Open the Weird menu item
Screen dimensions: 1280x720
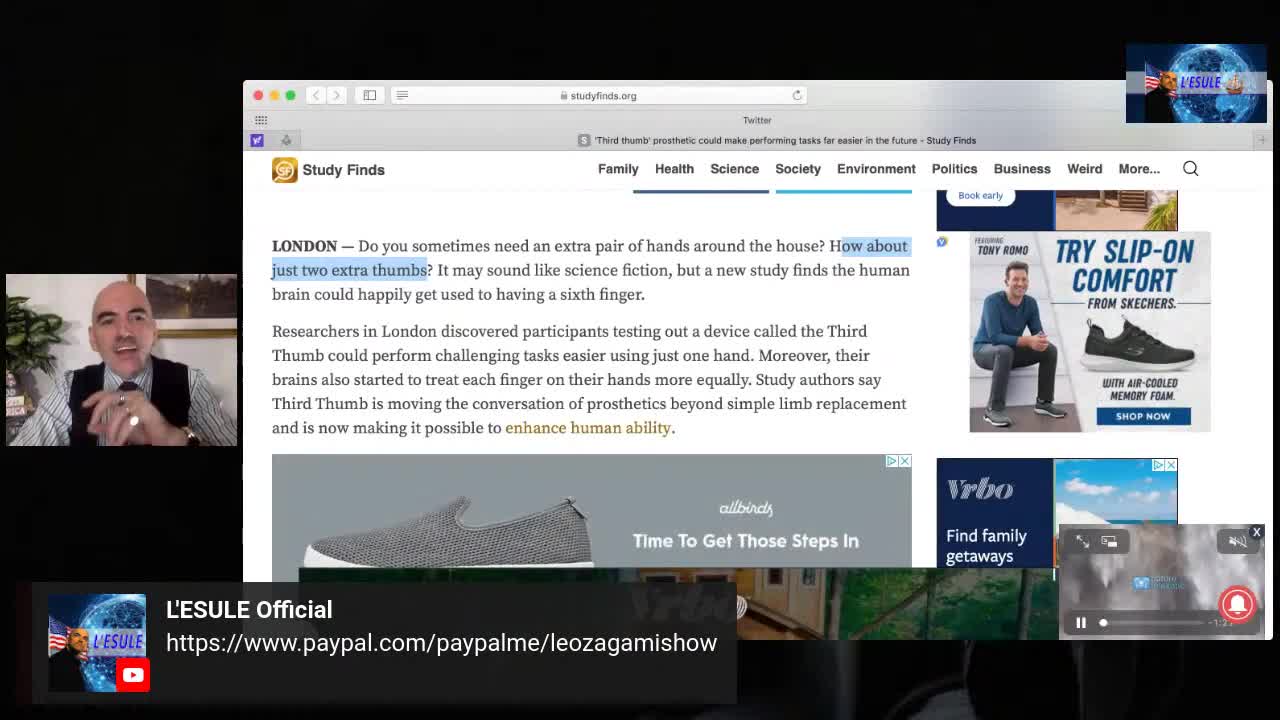[1084, 169]
